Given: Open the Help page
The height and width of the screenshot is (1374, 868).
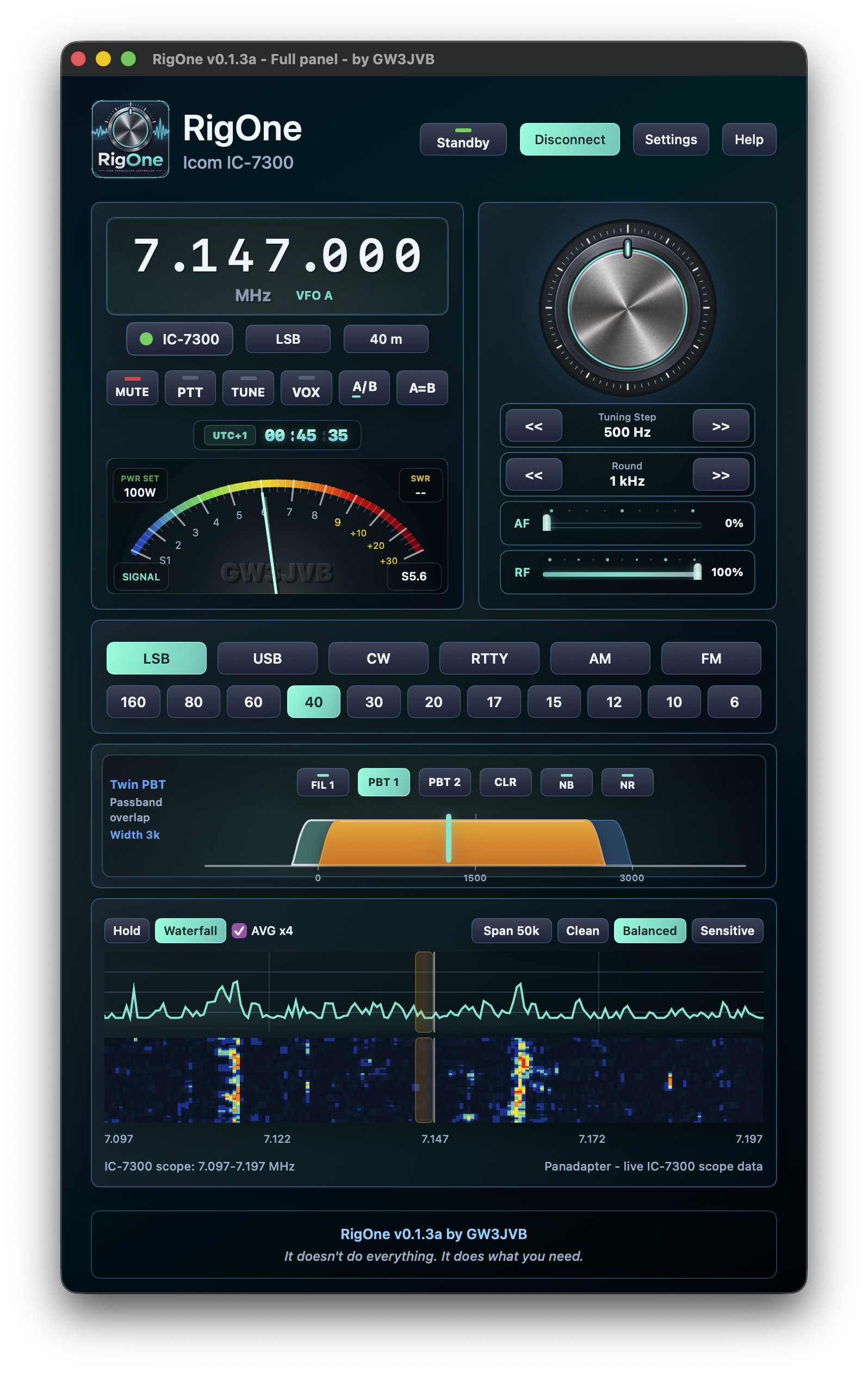Looking at the screenshot, I should pos(749,139).
